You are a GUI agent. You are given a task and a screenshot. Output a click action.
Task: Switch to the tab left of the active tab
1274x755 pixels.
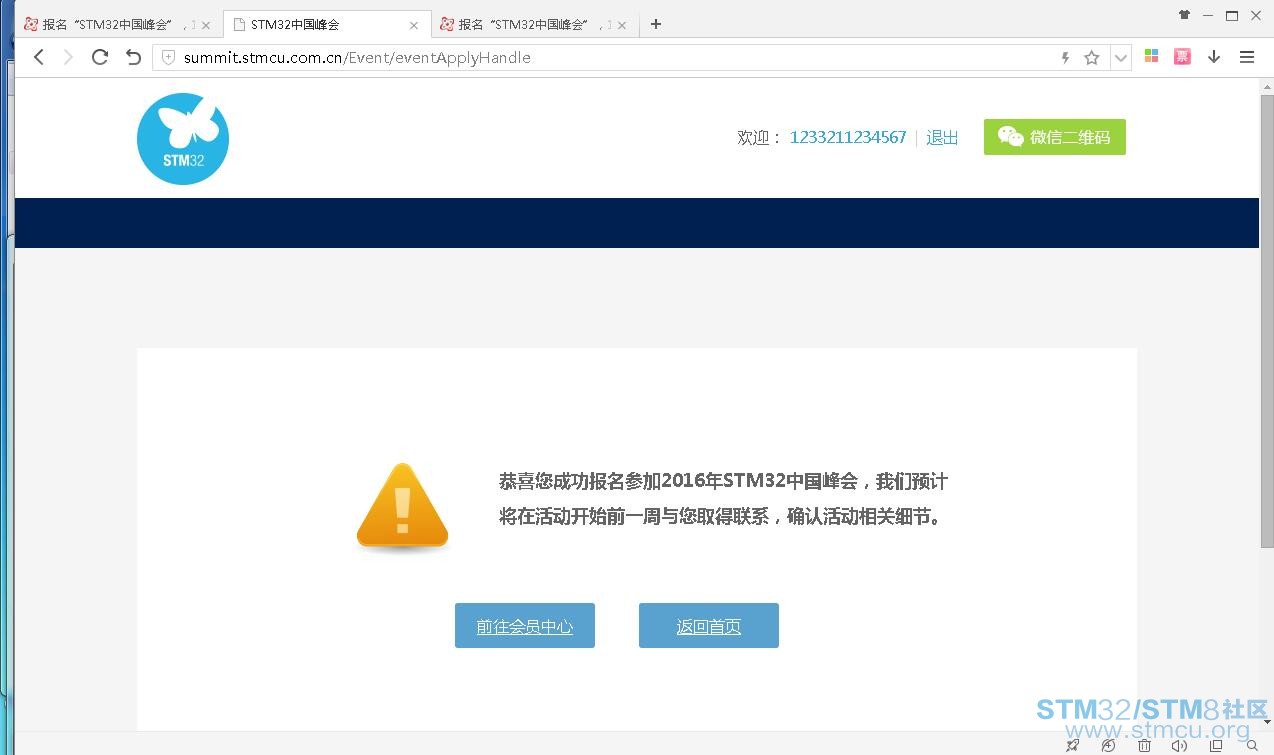pos(118,24)
